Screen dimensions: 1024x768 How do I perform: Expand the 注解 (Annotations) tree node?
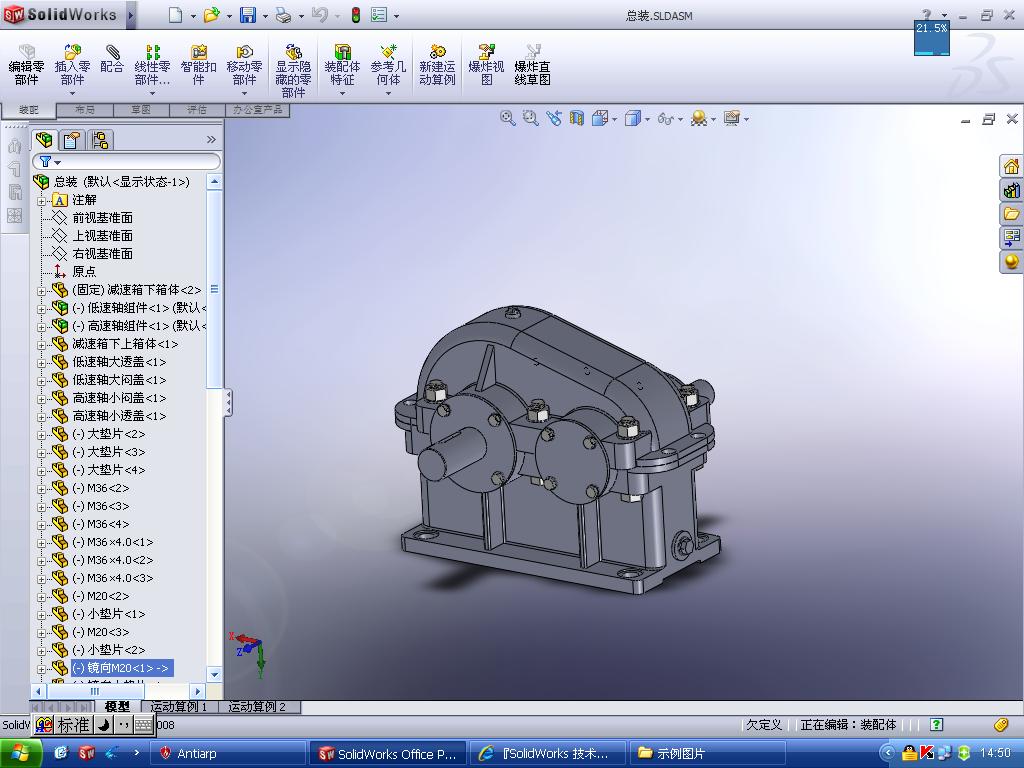coord(42,200)
